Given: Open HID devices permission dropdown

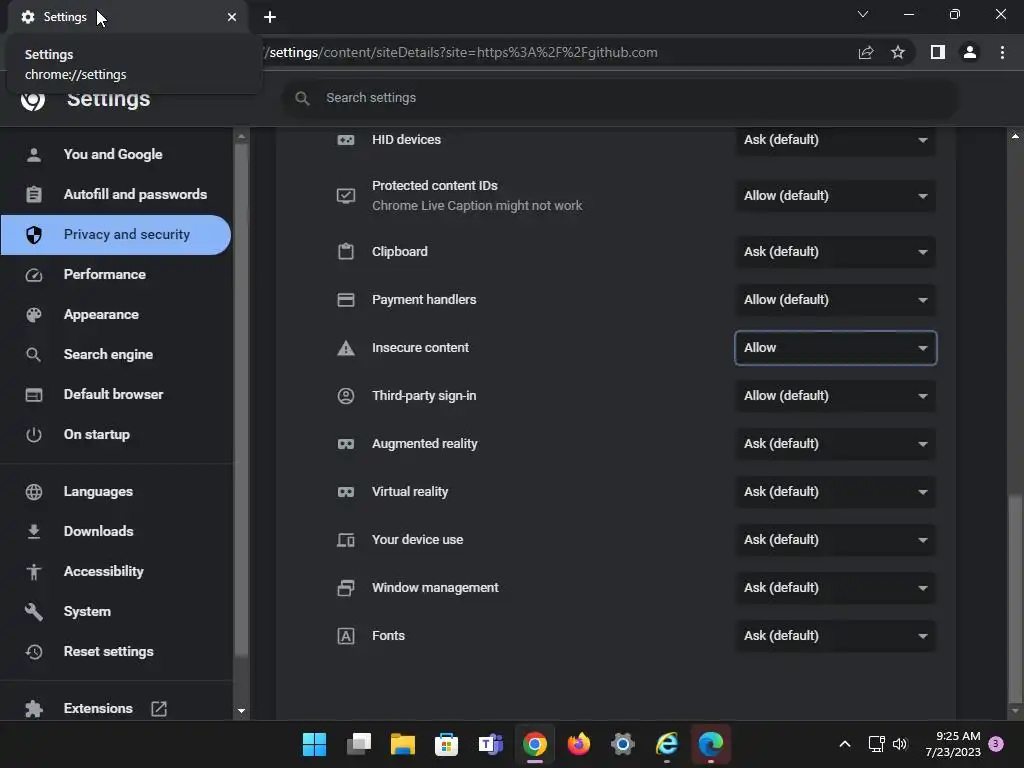Looking at the screenshot, I should (x=835, y=140).
